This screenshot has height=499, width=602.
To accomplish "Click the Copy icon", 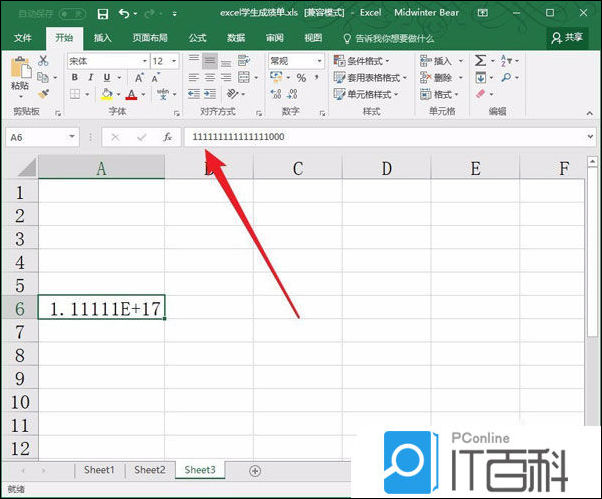I will pos(43,77).
